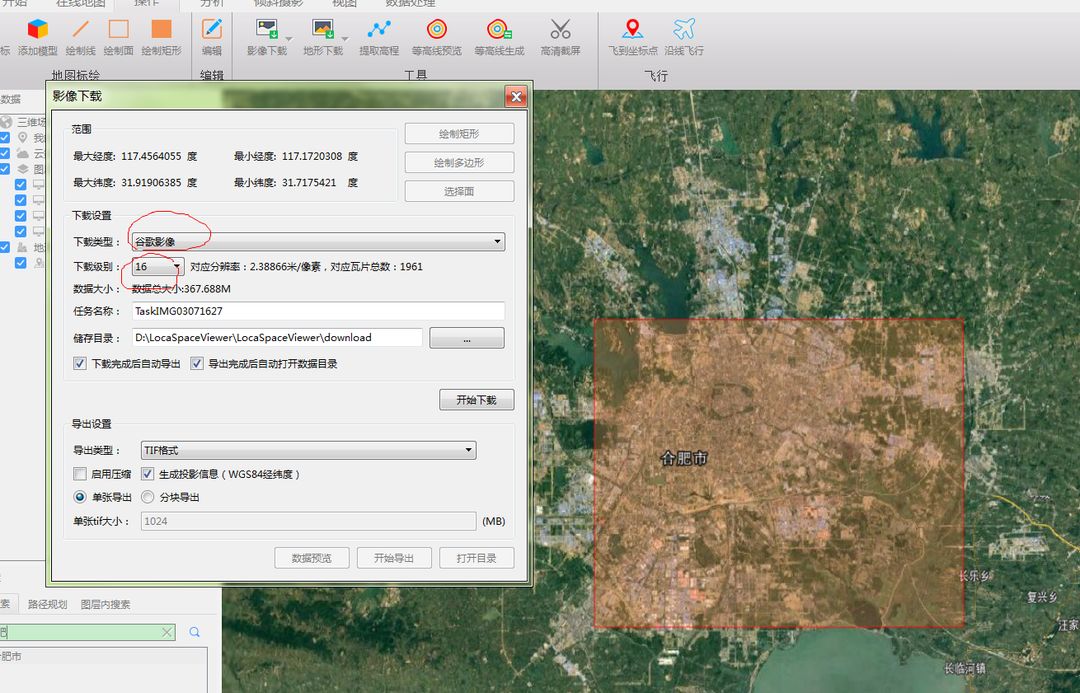The width and height of the screenshot is (1080, 693).
Task: Uncheck 下载完成后自动导出 checkbox
Action: tap(80, 364)
